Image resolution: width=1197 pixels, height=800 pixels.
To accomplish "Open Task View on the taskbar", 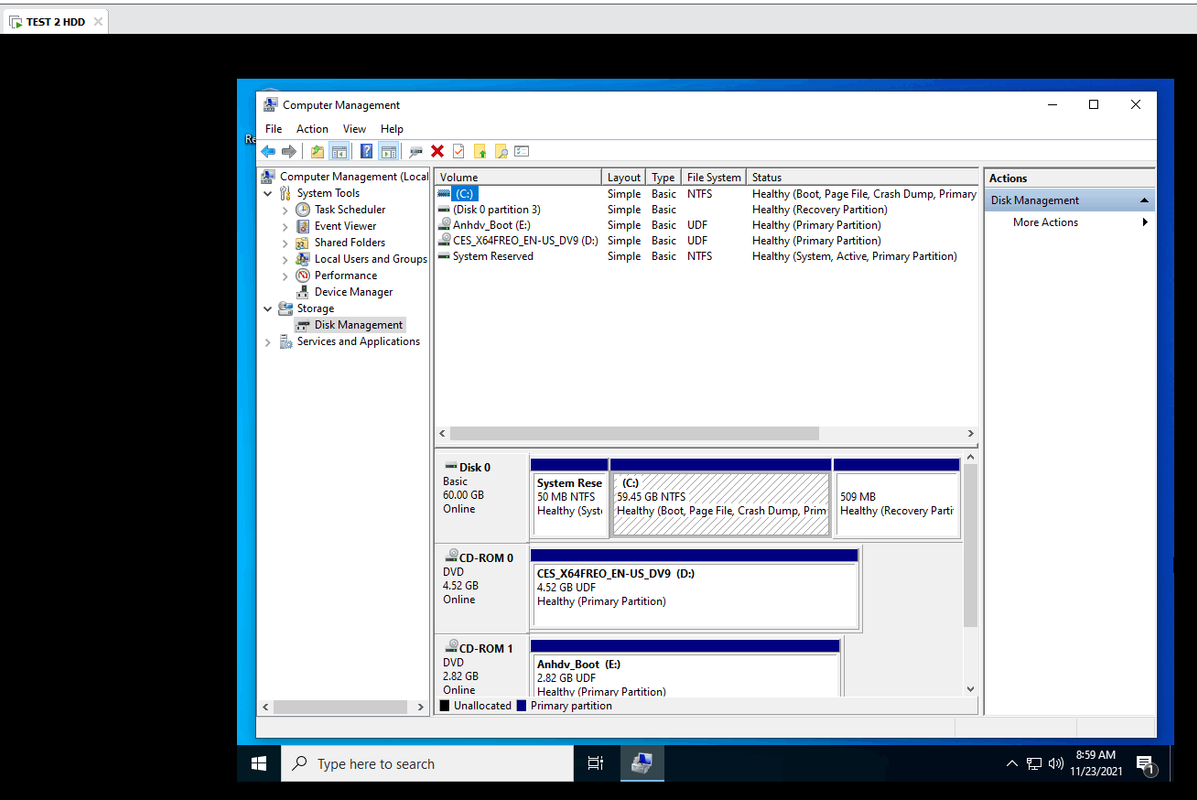I will [x=595, y=763].
